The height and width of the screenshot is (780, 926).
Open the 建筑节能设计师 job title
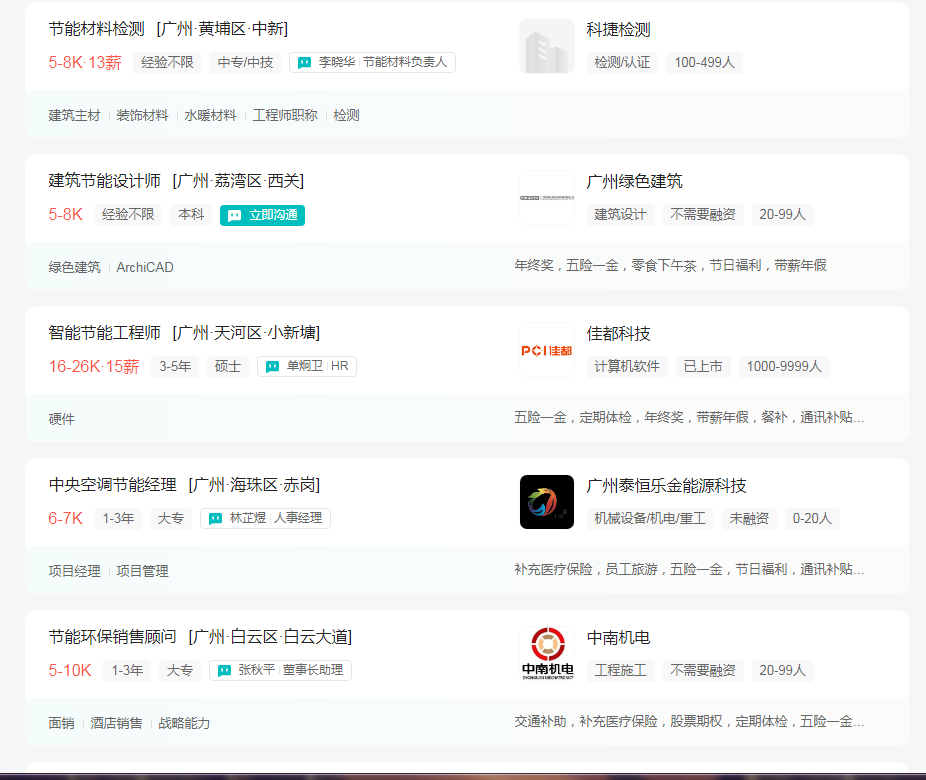105,181
